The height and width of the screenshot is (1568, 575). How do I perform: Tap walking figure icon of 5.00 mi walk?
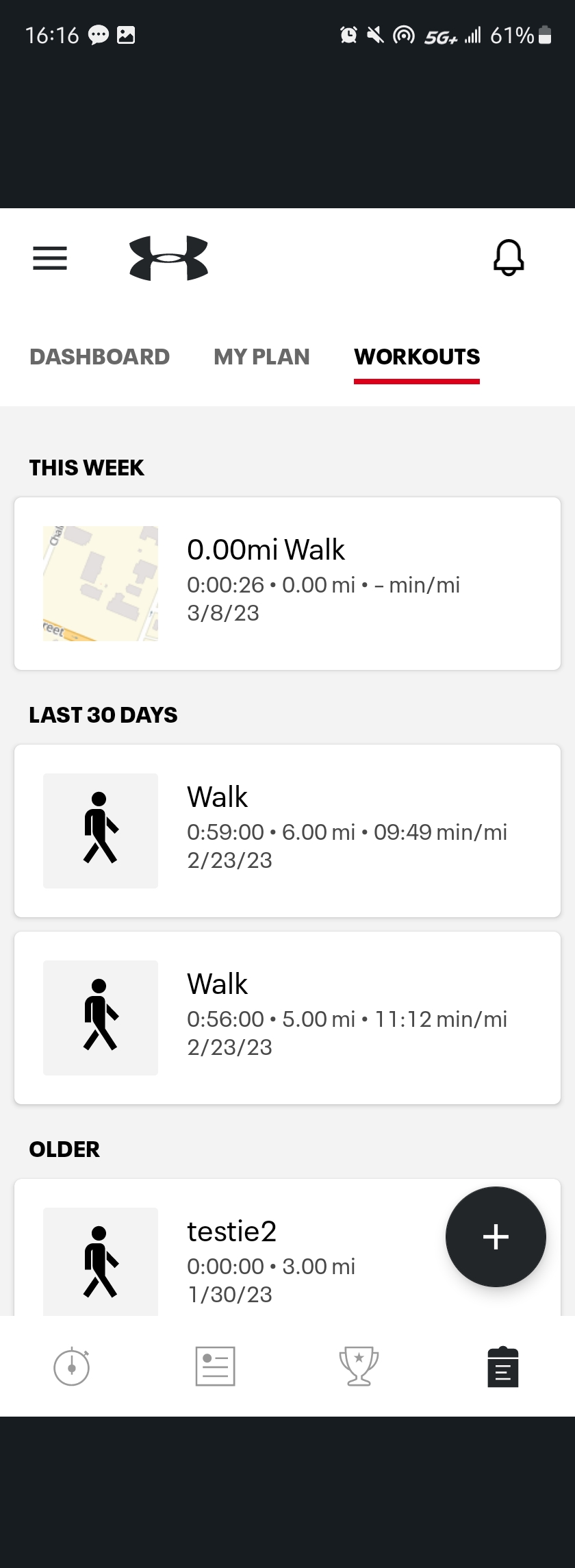pyautogui.click(x=101, y=1018)
